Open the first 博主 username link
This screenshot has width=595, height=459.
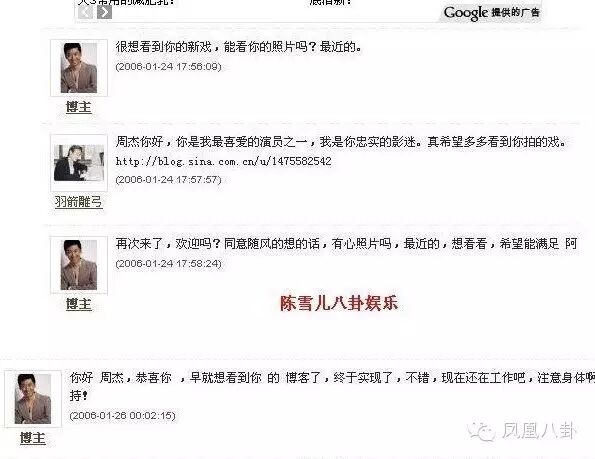79,107
